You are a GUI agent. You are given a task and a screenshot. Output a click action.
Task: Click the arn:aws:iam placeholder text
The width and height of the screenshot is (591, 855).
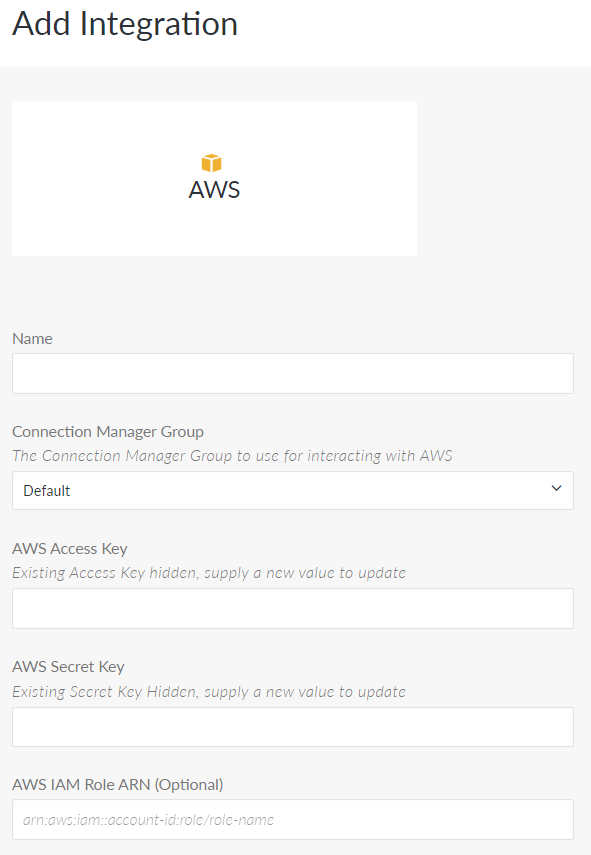pos(148,820)
